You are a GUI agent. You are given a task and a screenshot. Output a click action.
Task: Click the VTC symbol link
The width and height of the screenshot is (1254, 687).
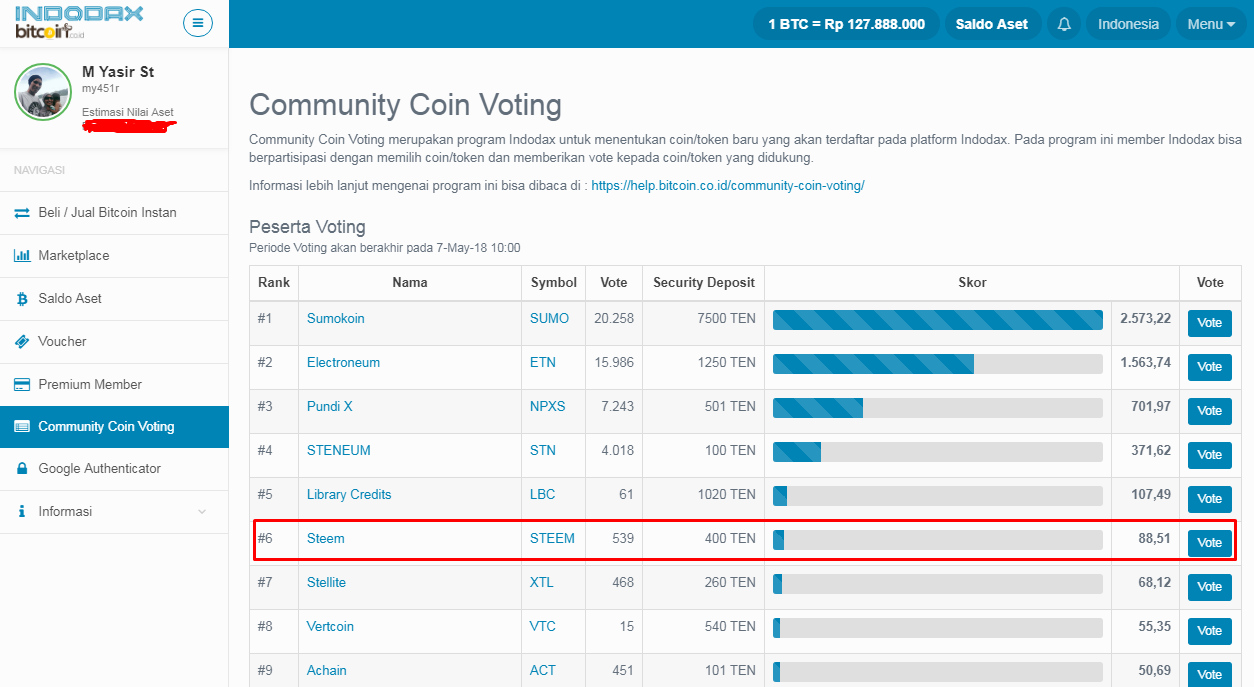pos(543,627)
